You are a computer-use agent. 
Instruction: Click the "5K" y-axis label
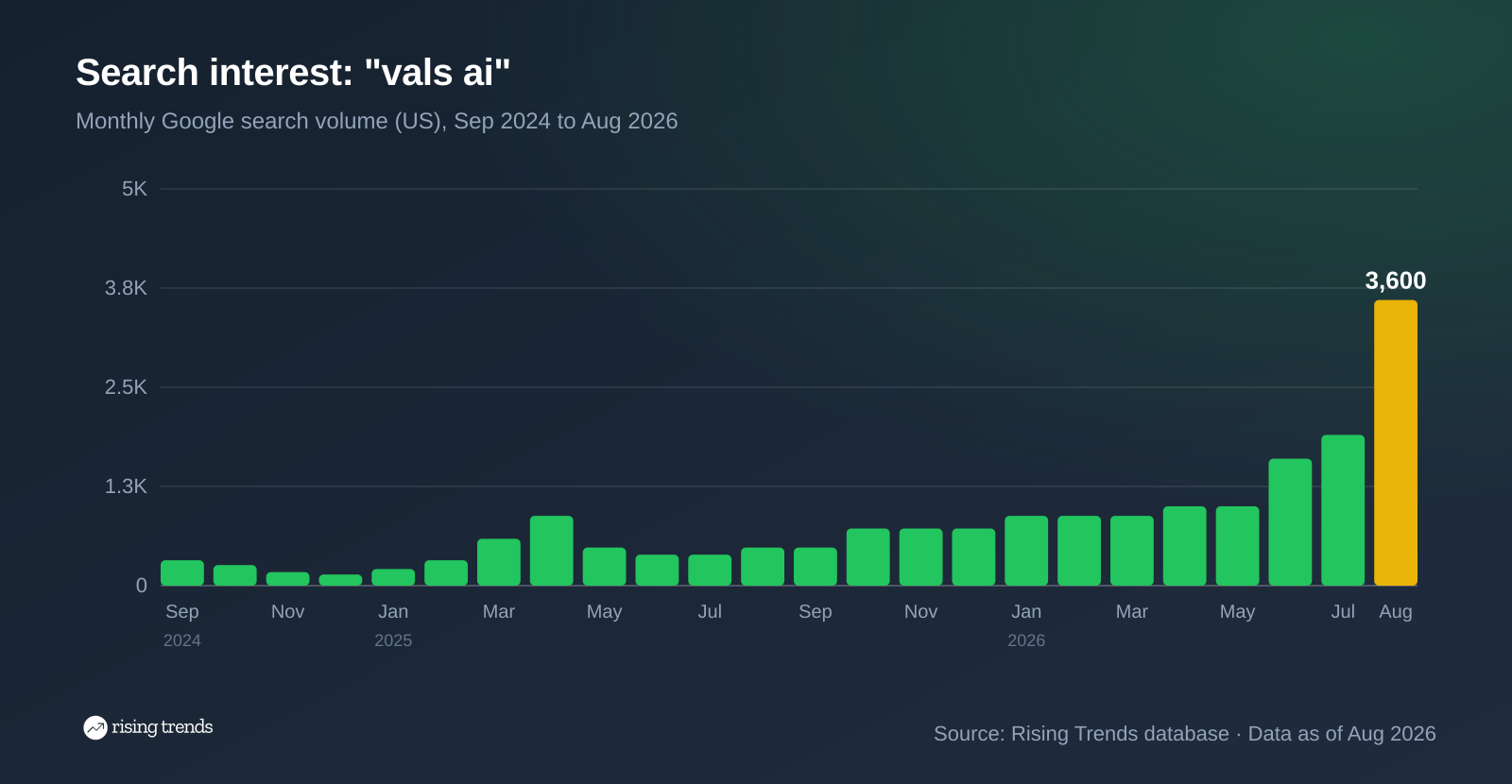pos(134,189)
